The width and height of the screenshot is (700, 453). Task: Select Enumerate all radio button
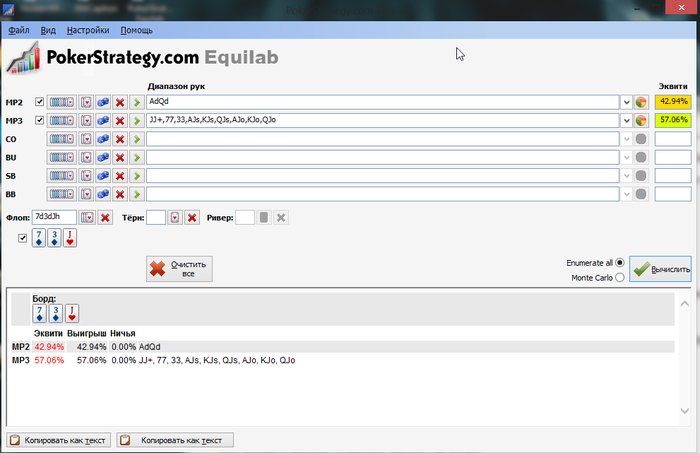pos(620,262)
